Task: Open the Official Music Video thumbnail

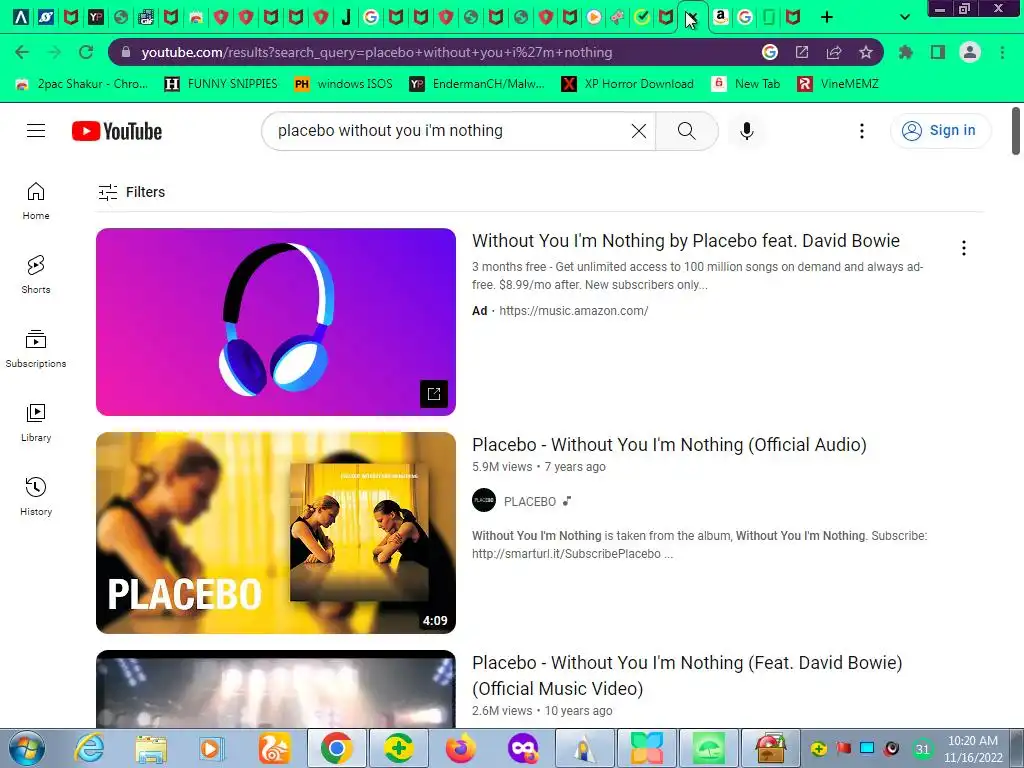Action: pyautogui.click(x=276, y=689)
